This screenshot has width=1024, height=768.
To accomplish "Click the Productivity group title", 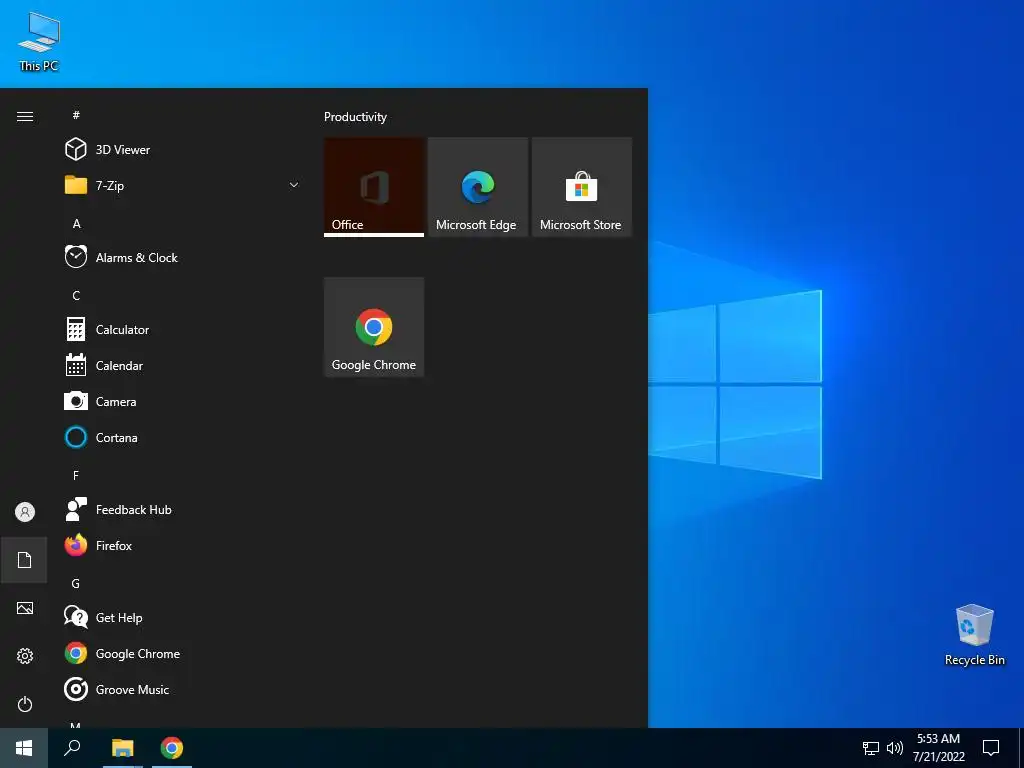I will 355,117.
